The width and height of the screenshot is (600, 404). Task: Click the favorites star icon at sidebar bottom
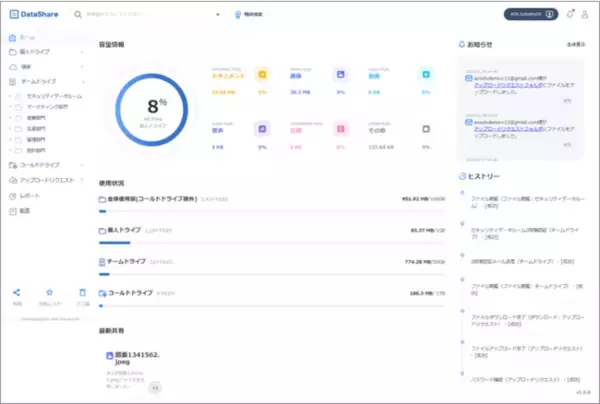point(49,293)
